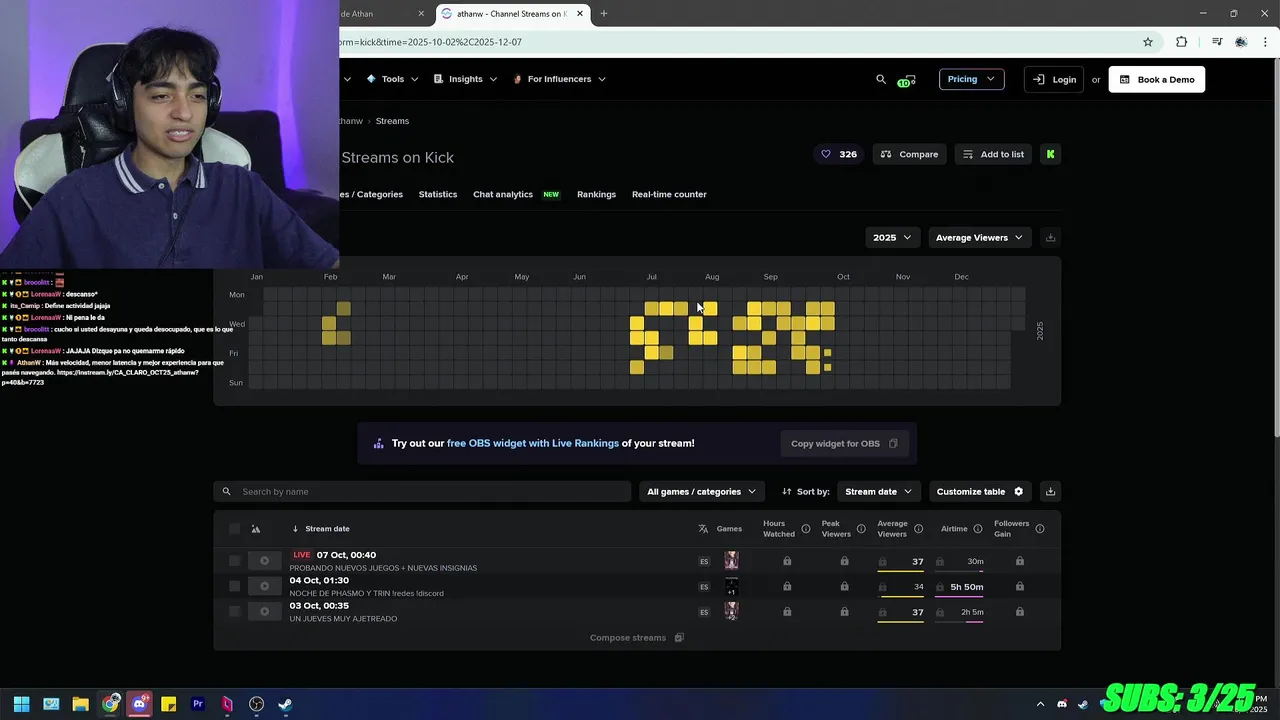The width and height of the screenshot is (1280, 720).
Task: Click the Hours Watched info icon
Action: 805,528
